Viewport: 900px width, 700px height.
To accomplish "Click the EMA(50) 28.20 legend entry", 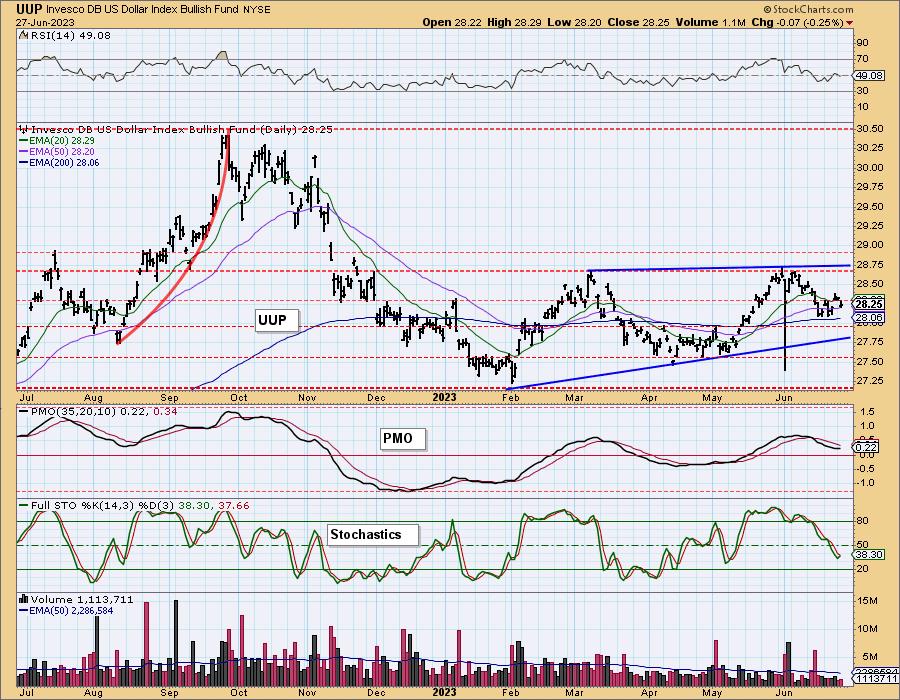I will (62, 151).
